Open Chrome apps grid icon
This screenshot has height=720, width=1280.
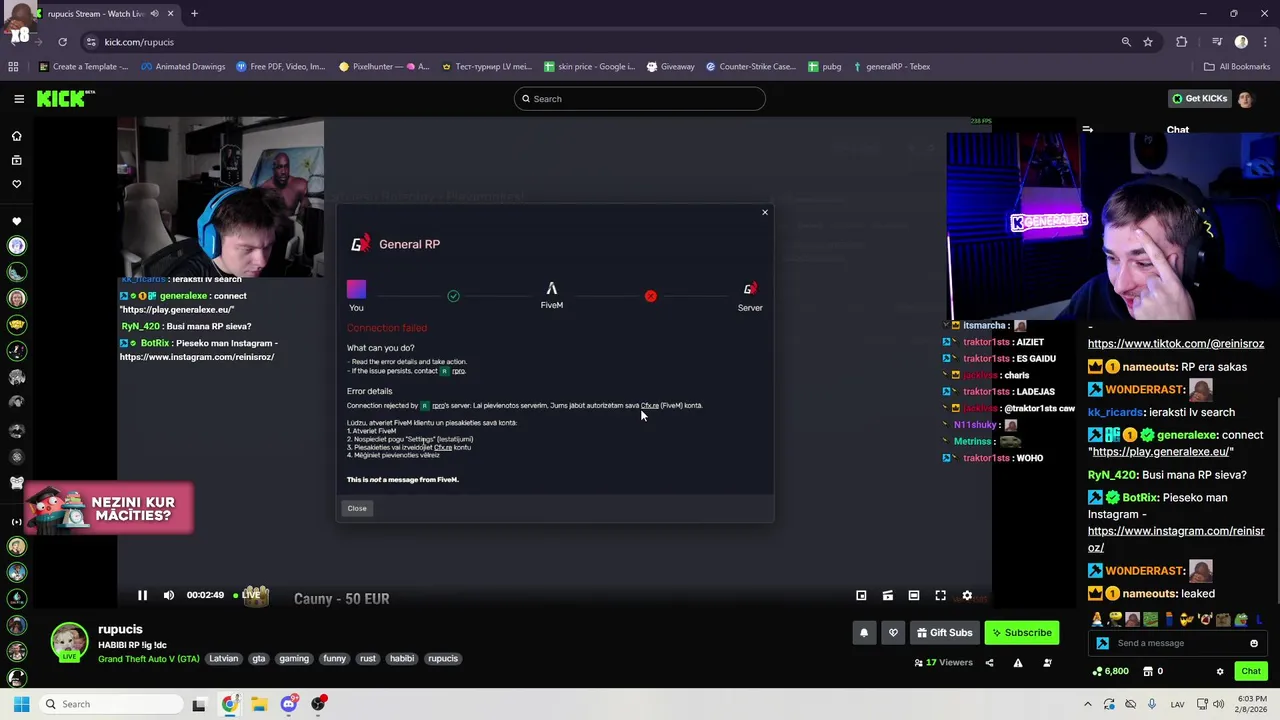[13, 67]
